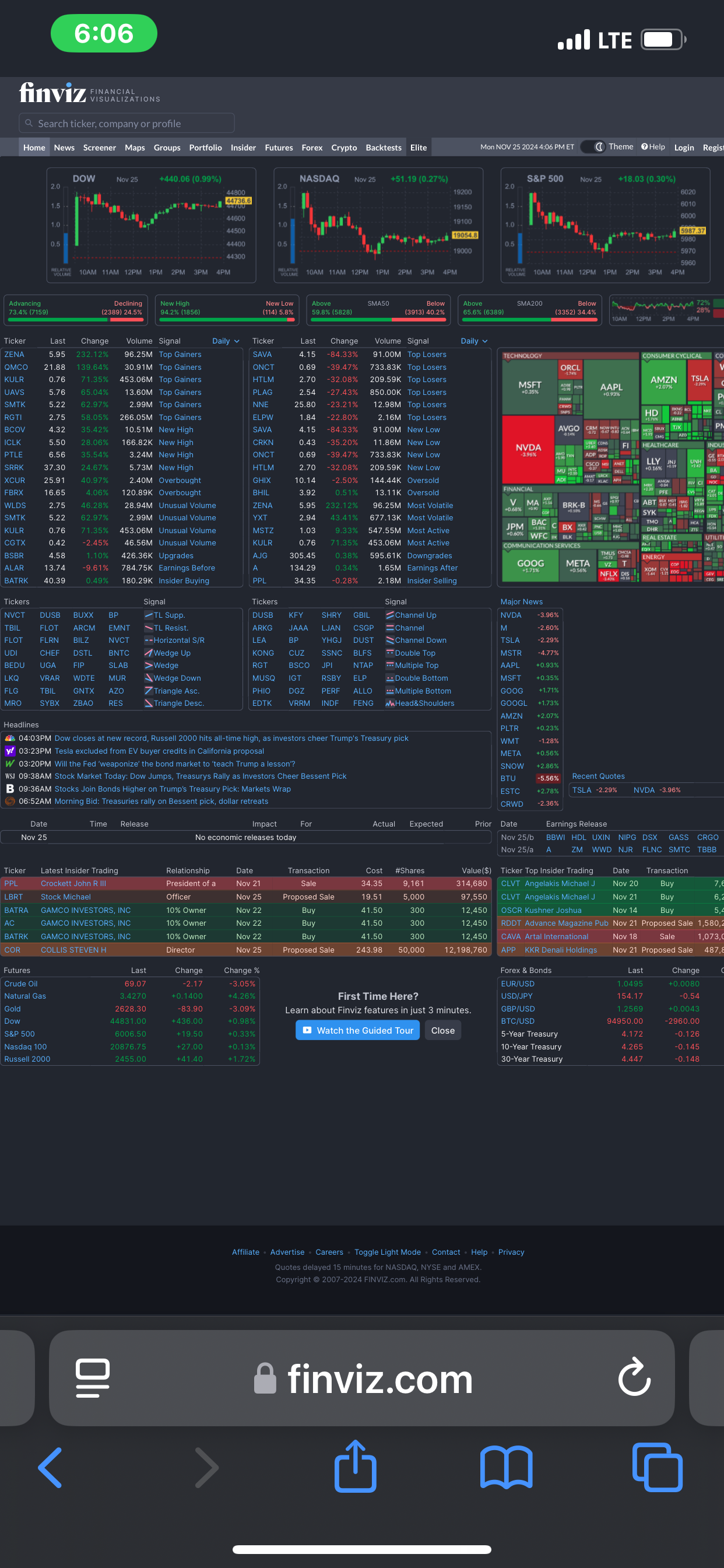The height and width of the screenshot is (1568, 724).
Task: Open the Safari share sheet icon
Action: click(356, 1466)
